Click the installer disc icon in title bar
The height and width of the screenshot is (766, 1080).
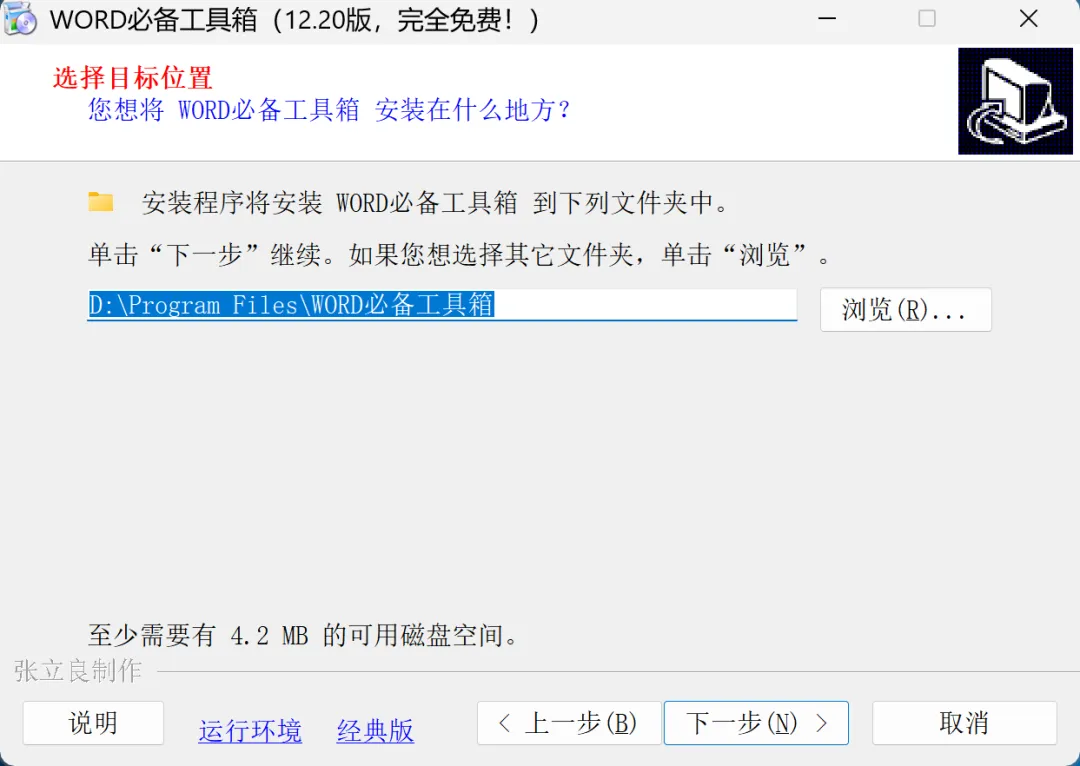[x=20, y=19]
